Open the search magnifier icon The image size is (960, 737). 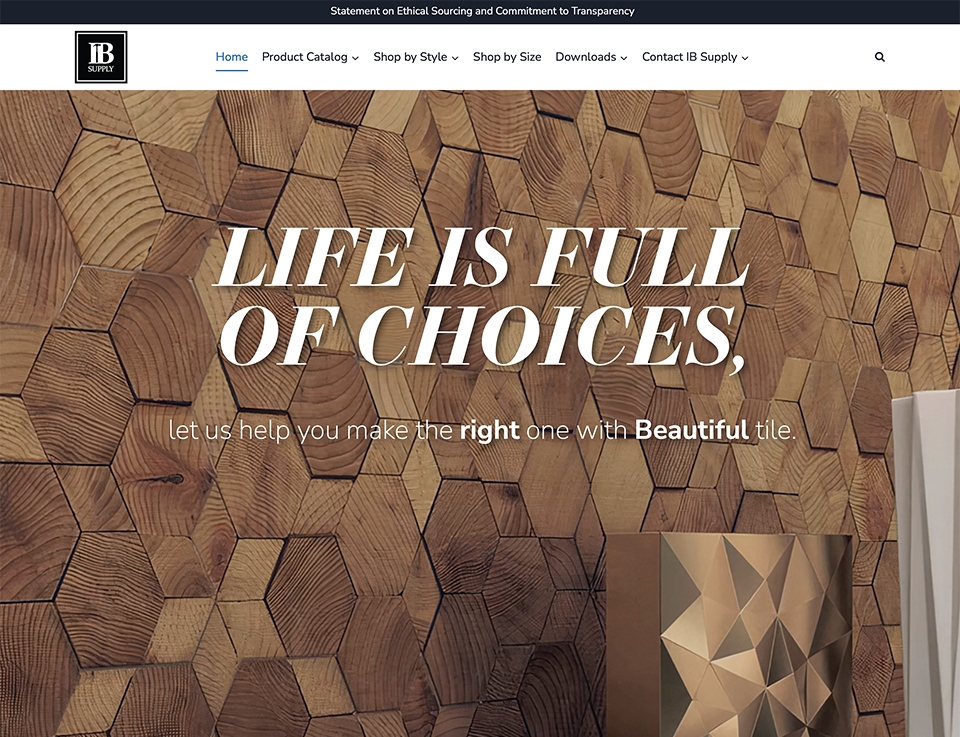(880, 57)
